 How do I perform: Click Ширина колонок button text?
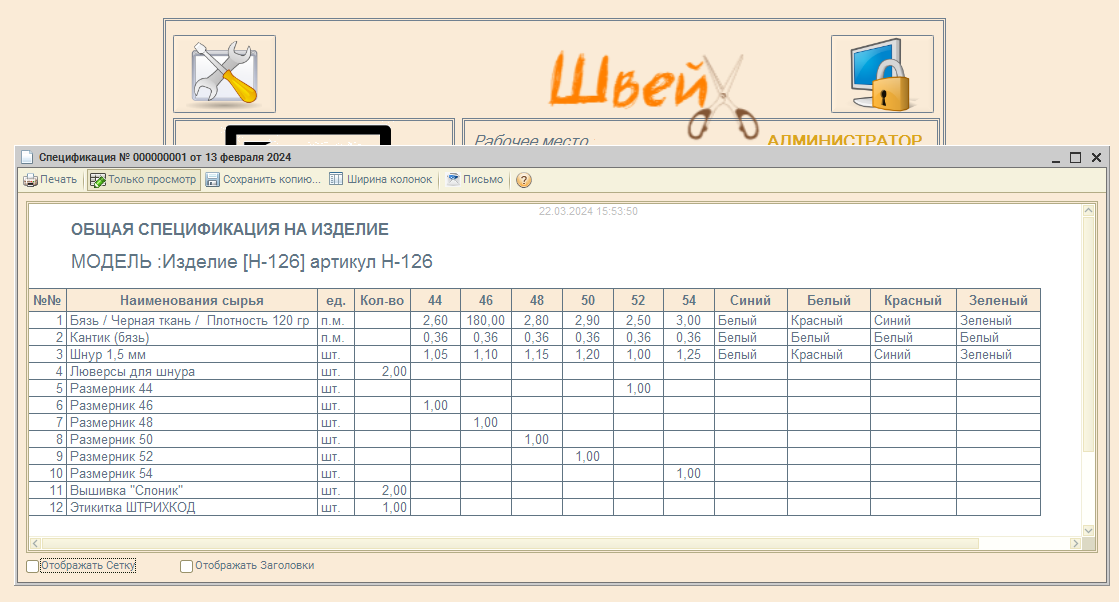(390, 179)
